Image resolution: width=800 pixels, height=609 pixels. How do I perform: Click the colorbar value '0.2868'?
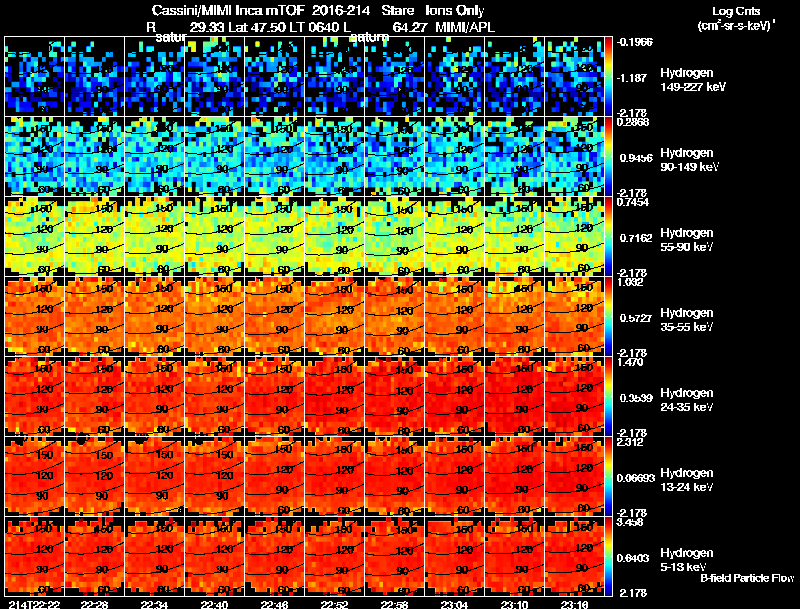tap(633, 122)
